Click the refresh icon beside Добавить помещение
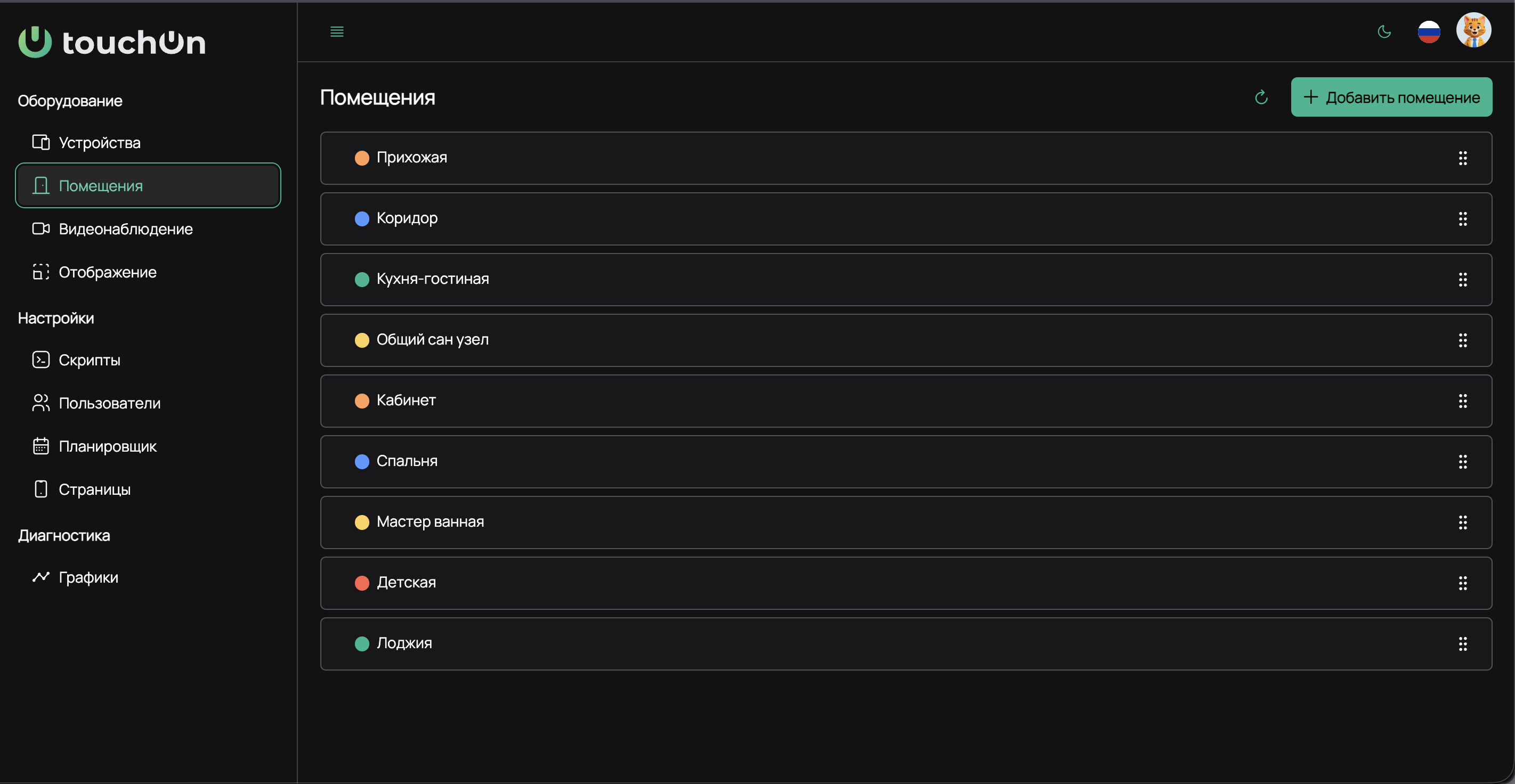 coord(1261,97)
